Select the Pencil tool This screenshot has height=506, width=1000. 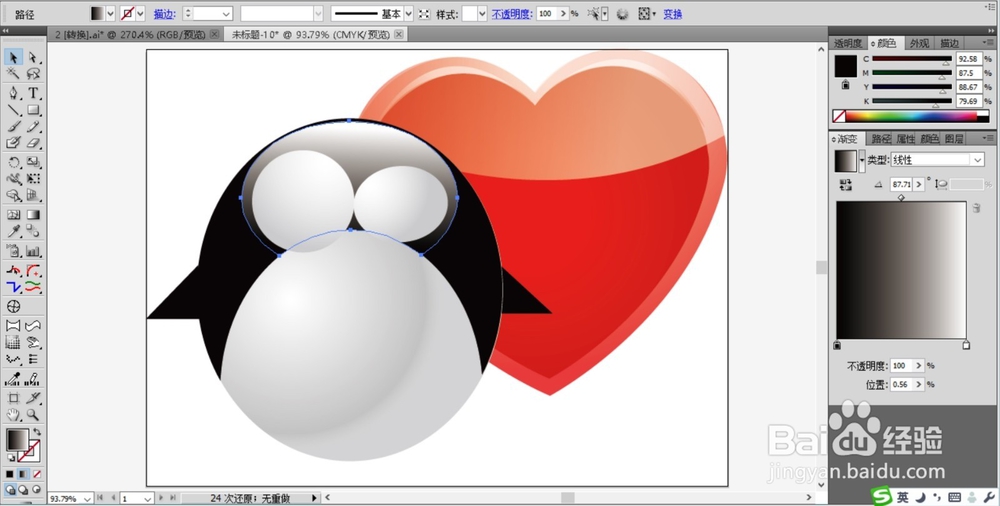33,127
